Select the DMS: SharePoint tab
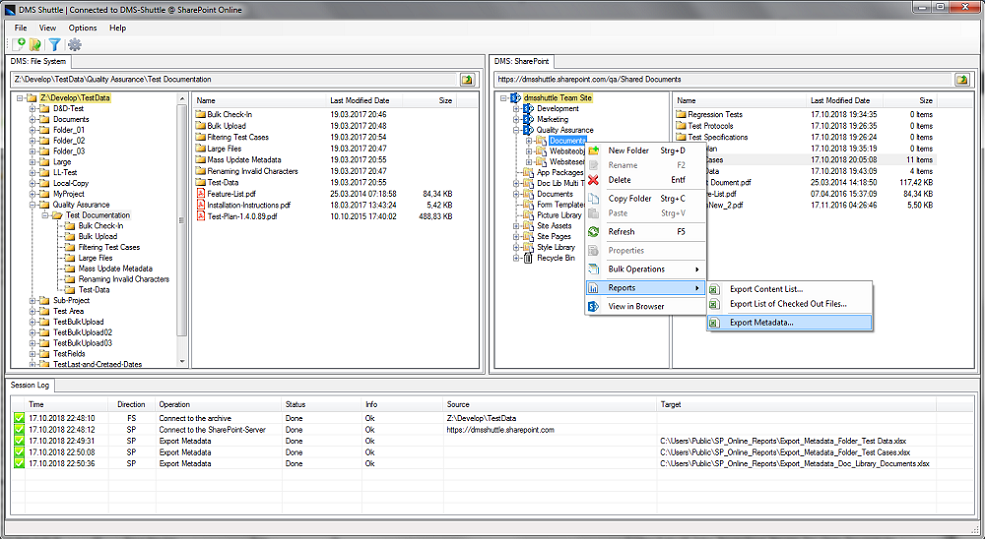 [521, 61]
